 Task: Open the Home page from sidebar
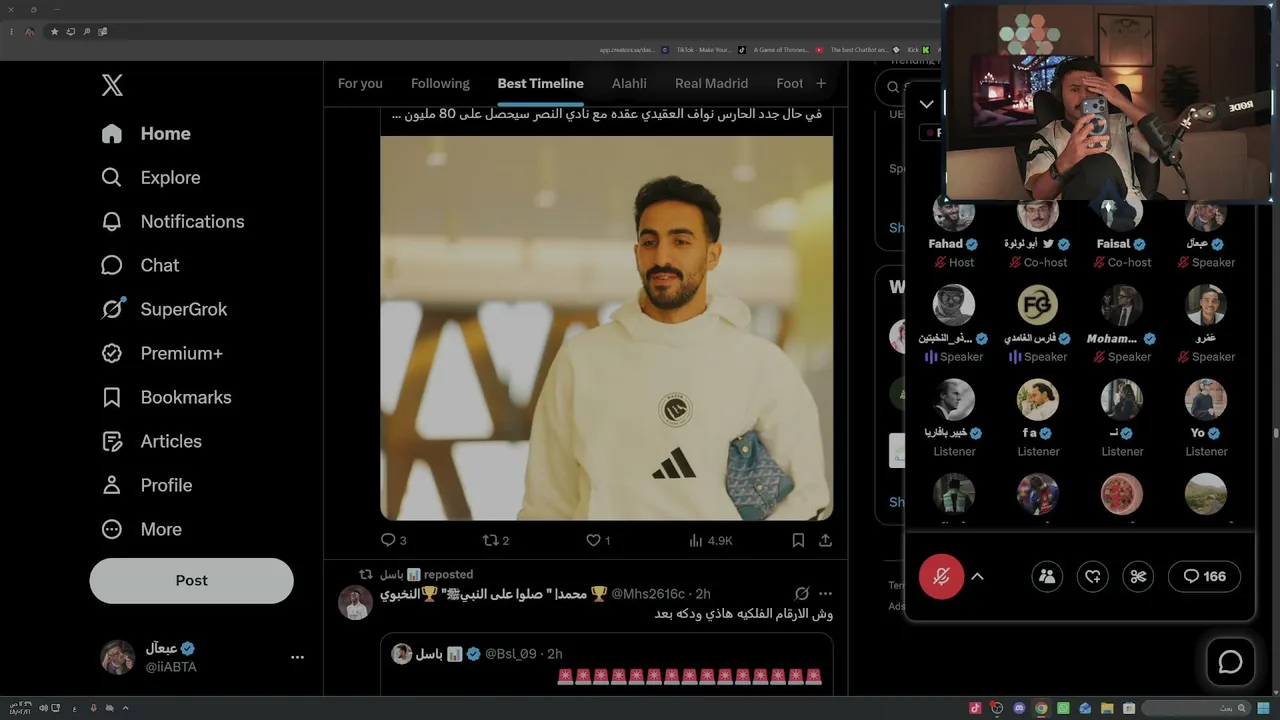pos(146,133)
